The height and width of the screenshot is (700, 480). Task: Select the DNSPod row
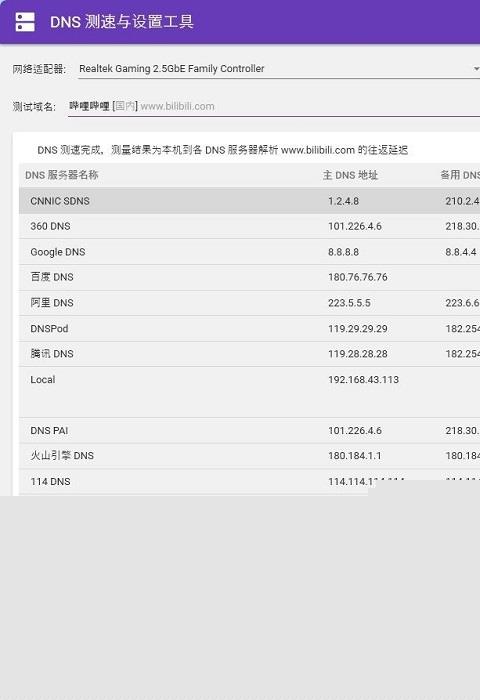coord(249,329)
